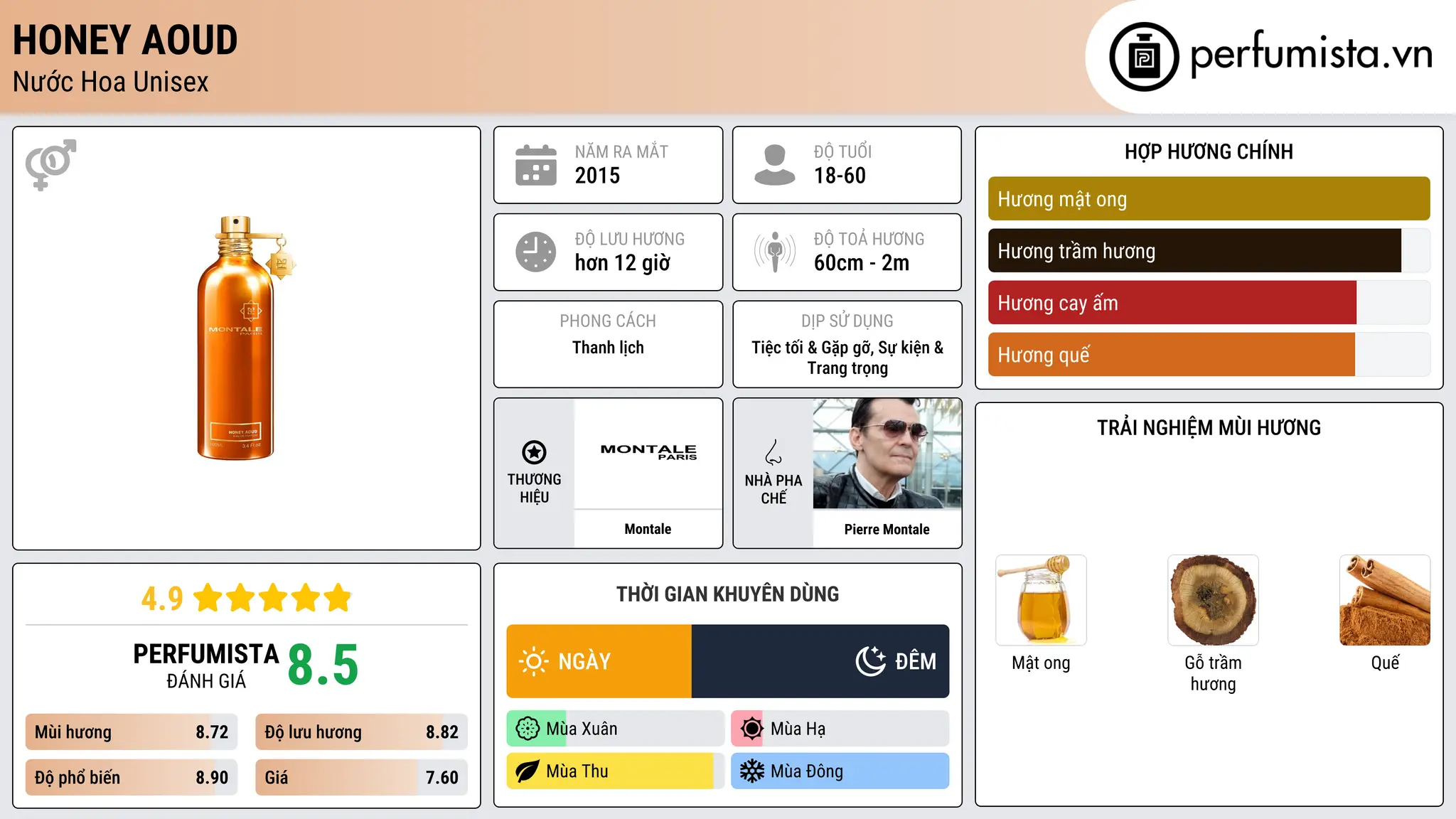The height and width of the screenshot is (819, 1456).
Task: Click the sillage icon beside Độ toả hương
Action: tap(775, 252)
